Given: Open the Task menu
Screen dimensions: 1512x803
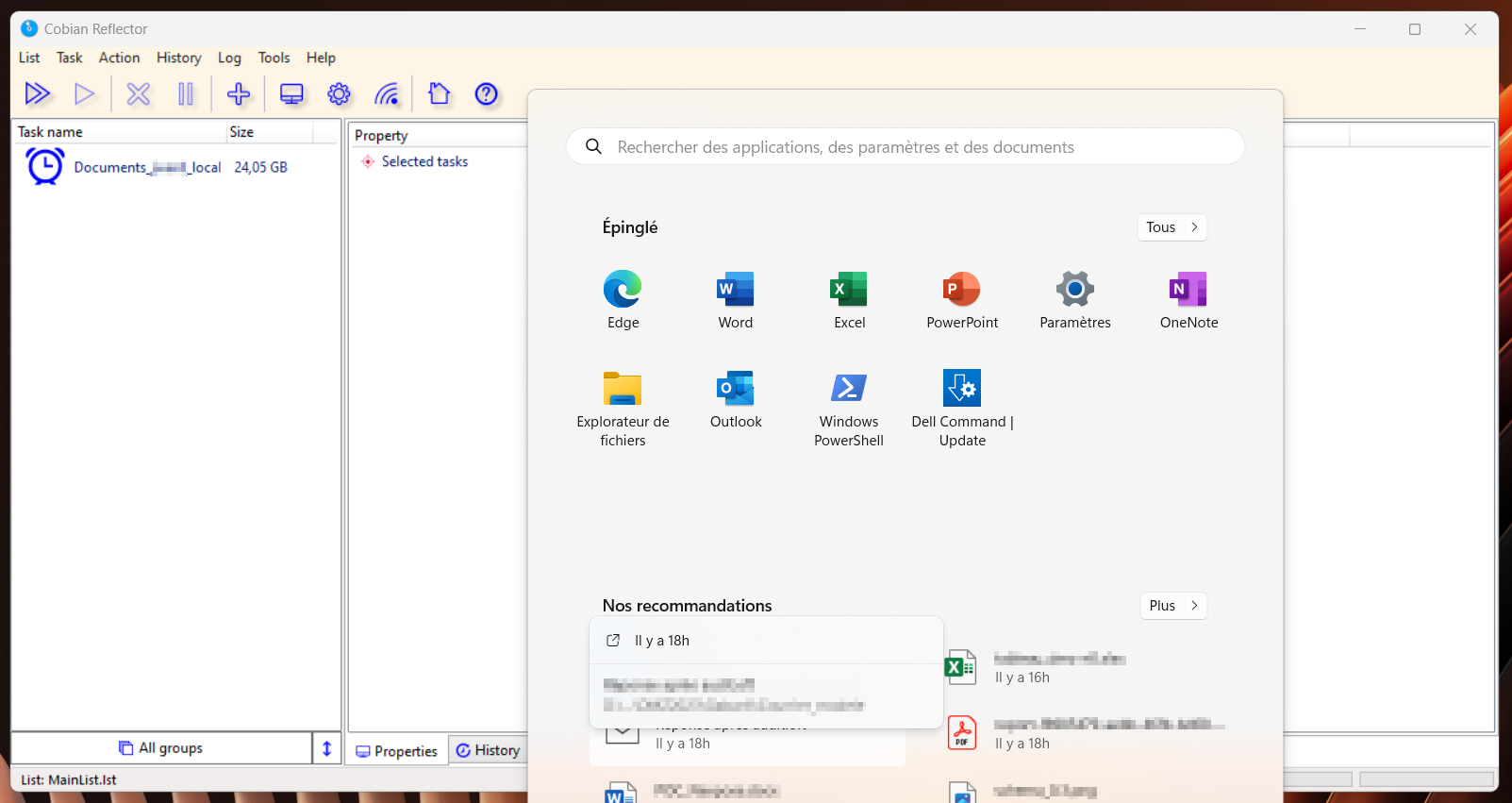Looking at the screenshot, I should coord(70,58).
